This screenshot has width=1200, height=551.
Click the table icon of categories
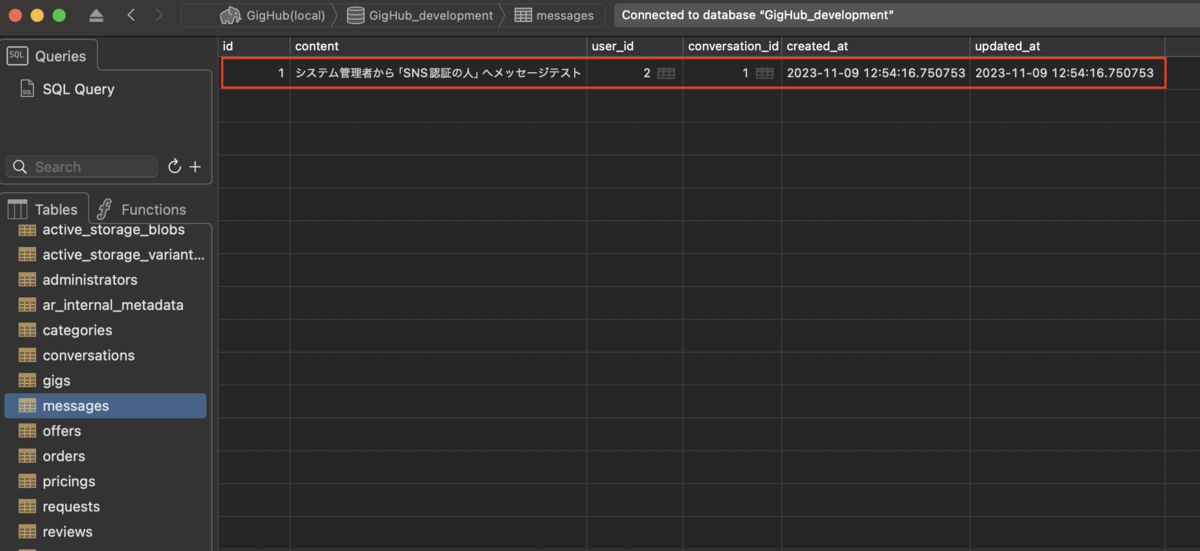pyautogui.click(x=27, y=330)
